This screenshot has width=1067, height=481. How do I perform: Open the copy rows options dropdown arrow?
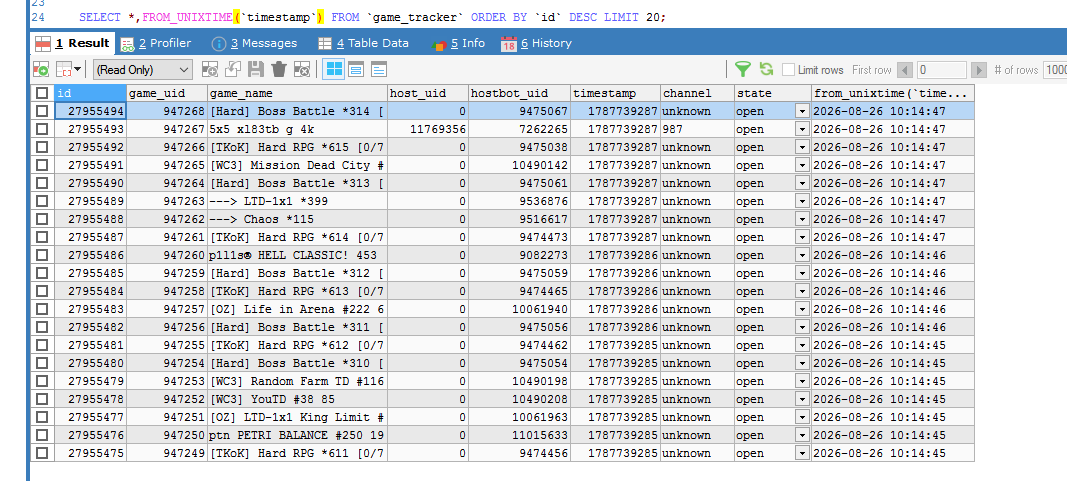pos(77,69)
